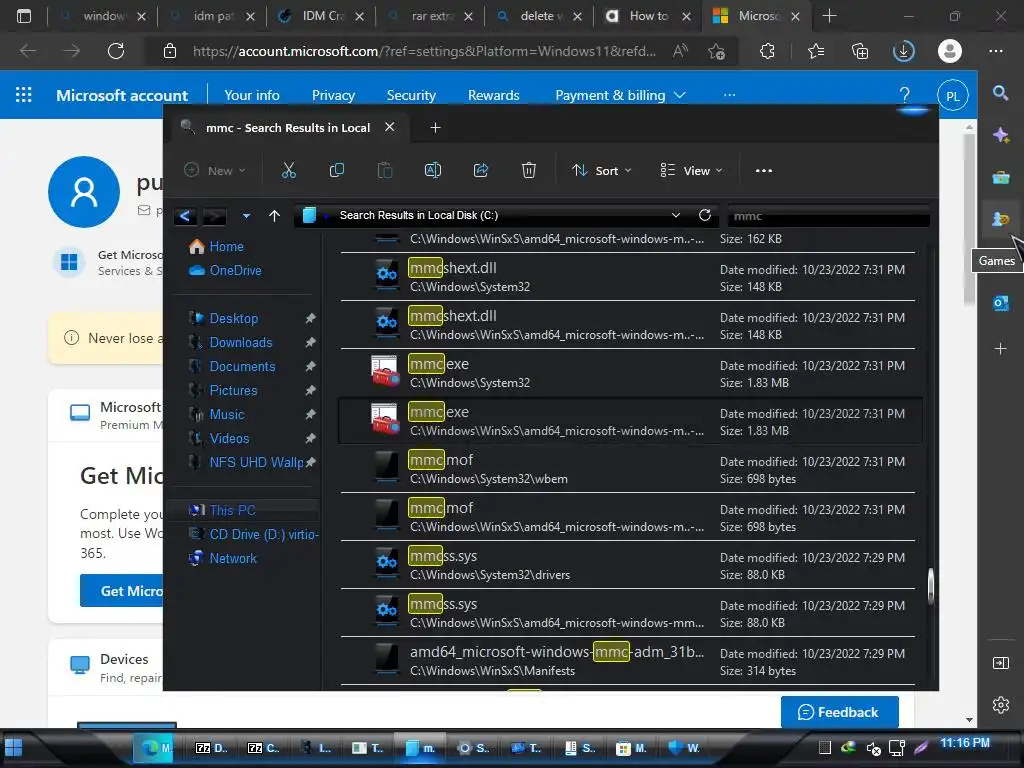1024x768 pixels.
Task: Open the Help question mark in Microsoft account
Action: pos(904,95)
